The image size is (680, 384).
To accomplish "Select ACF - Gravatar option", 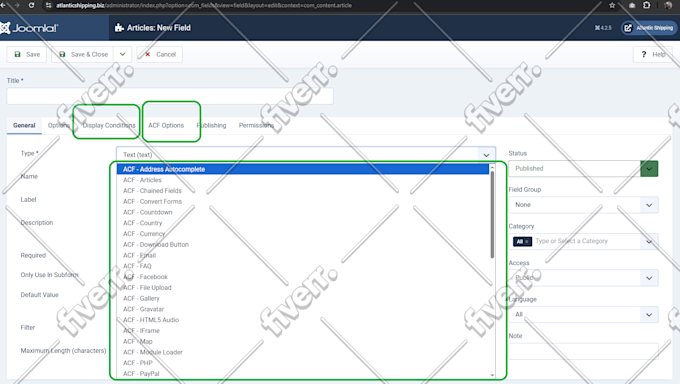I will pyautogui.click(x=303, y=309).
